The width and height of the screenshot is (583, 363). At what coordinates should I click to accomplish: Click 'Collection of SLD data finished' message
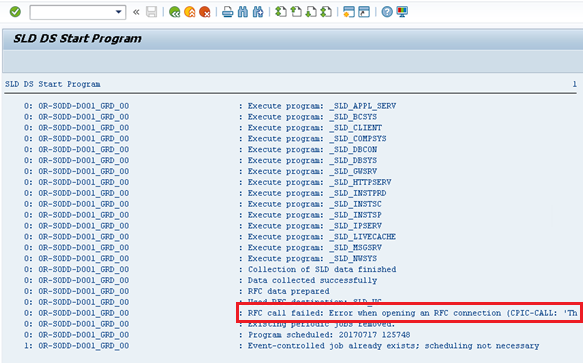(322, 269)
